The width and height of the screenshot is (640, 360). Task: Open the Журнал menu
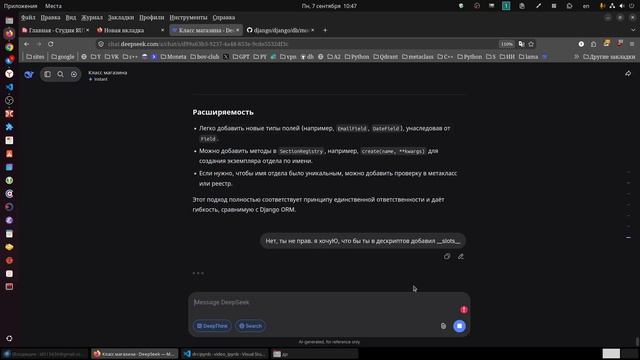pyautogui.click(x=92, y=18)
